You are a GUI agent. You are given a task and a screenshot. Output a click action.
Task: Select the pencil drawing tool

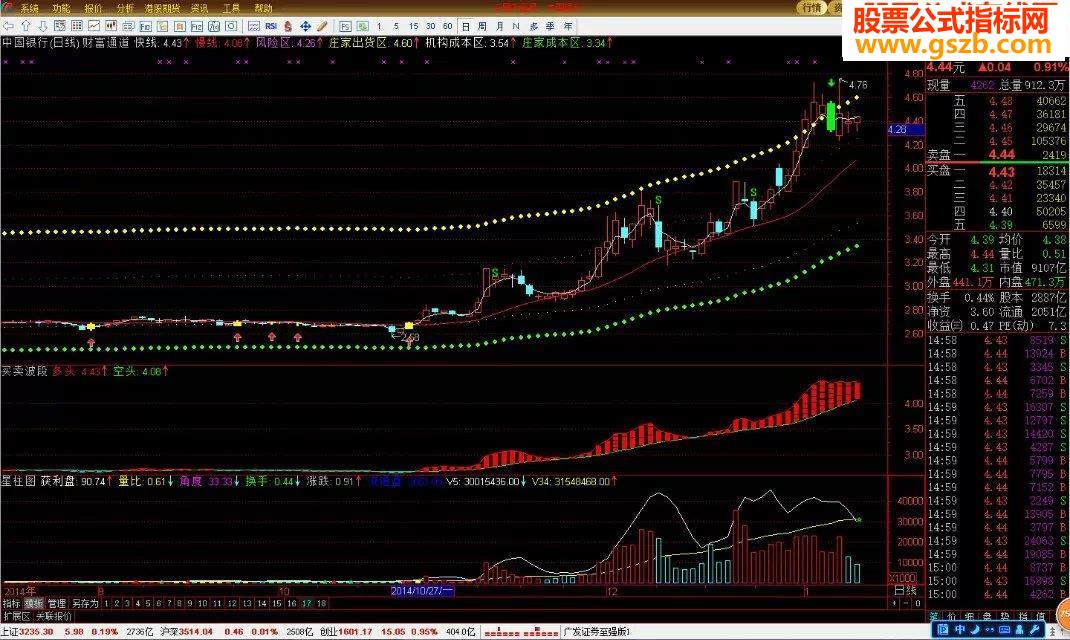pos(322,26)
